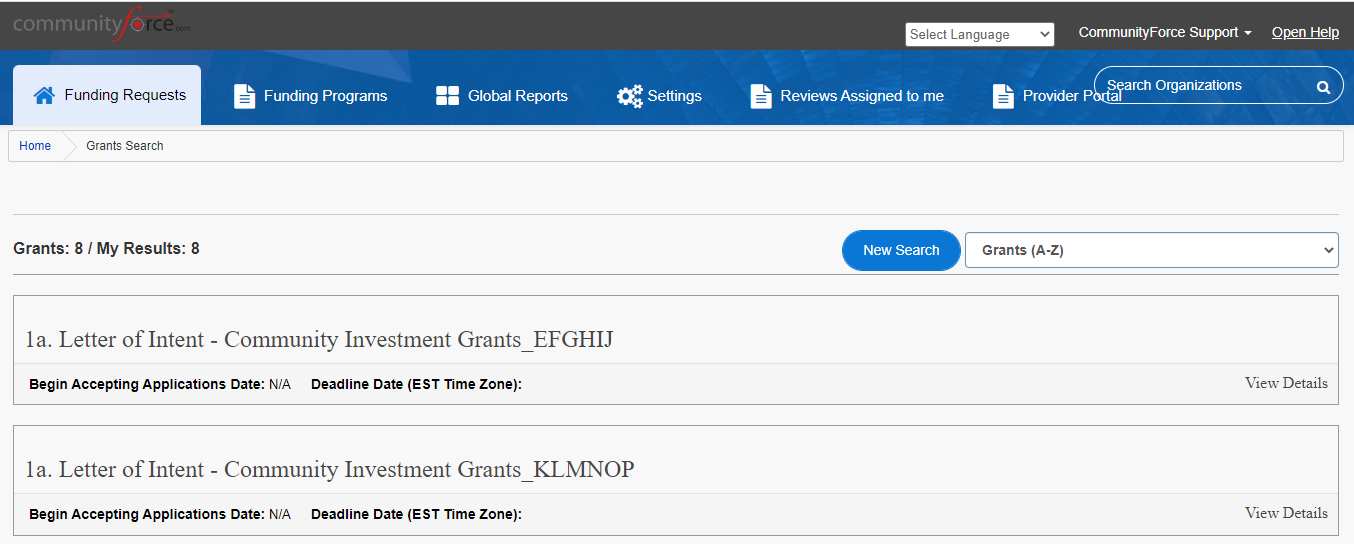Click the document icon beside Provider Portal

(1003, 96)
